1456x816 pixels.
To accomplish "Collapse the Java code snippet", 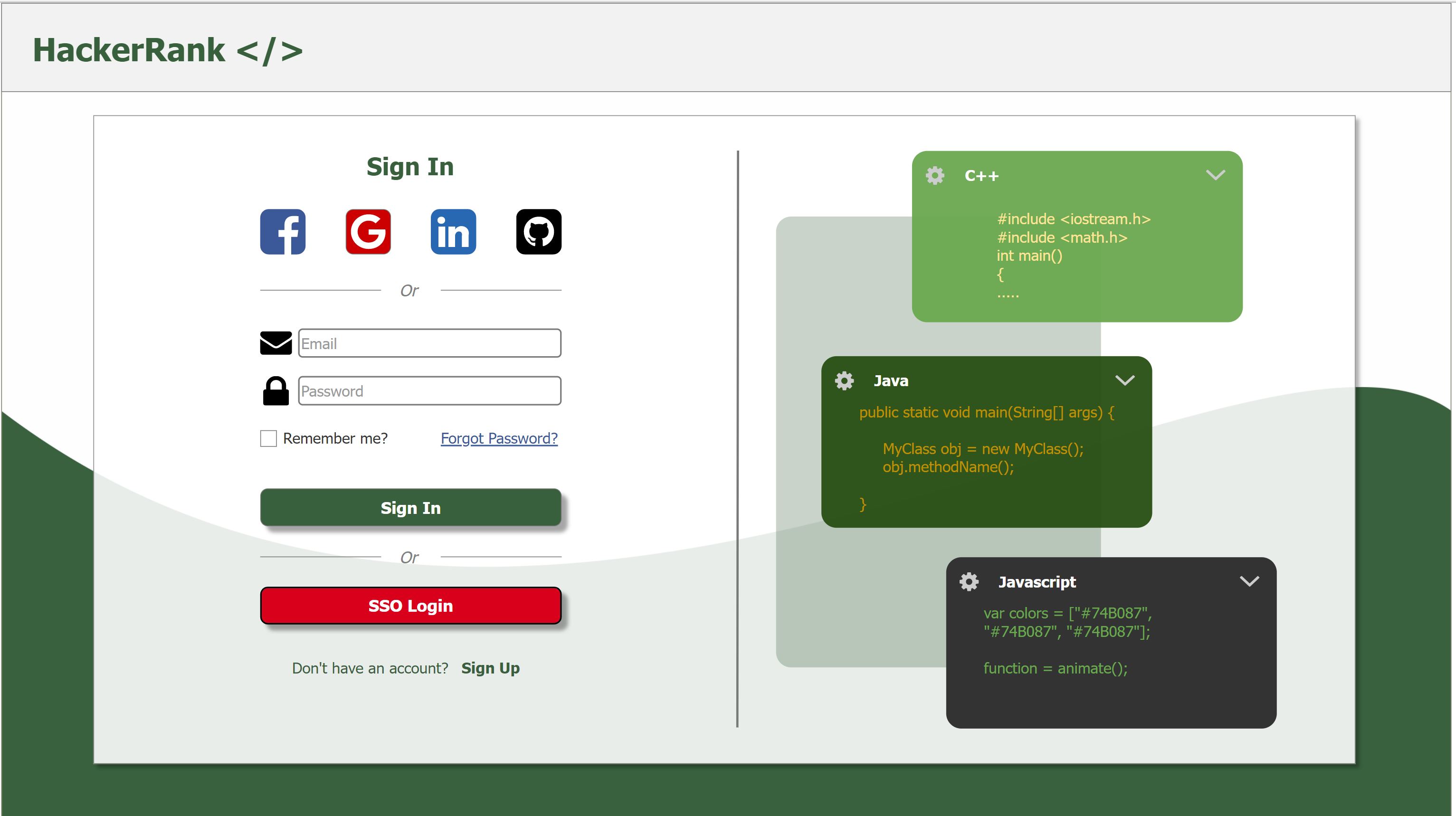I will point(1125,380).
